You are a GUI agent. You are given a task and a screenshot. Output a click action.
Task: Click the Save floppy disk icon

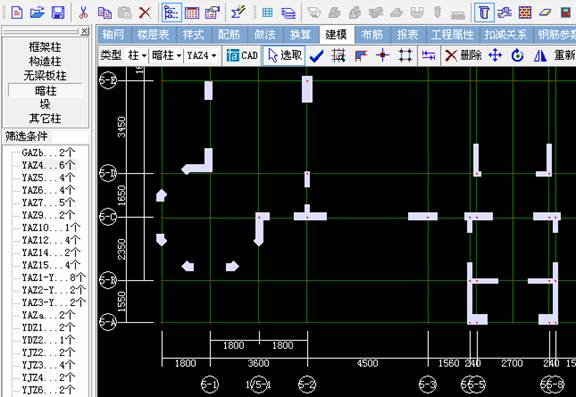[58, 12]
